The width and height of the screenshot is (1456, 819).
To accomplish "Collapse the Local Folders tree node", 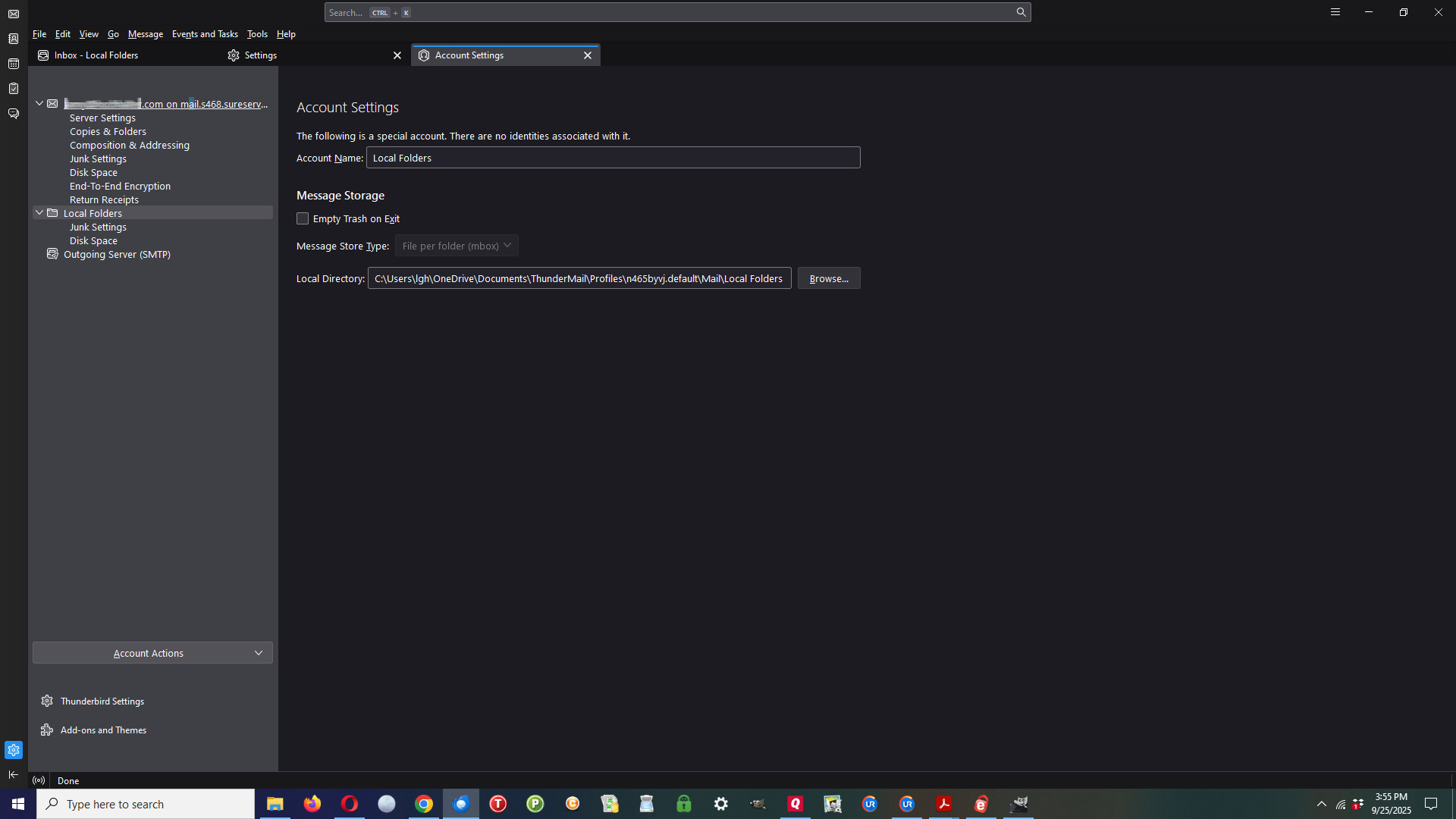I will click(x=39, y=213).
